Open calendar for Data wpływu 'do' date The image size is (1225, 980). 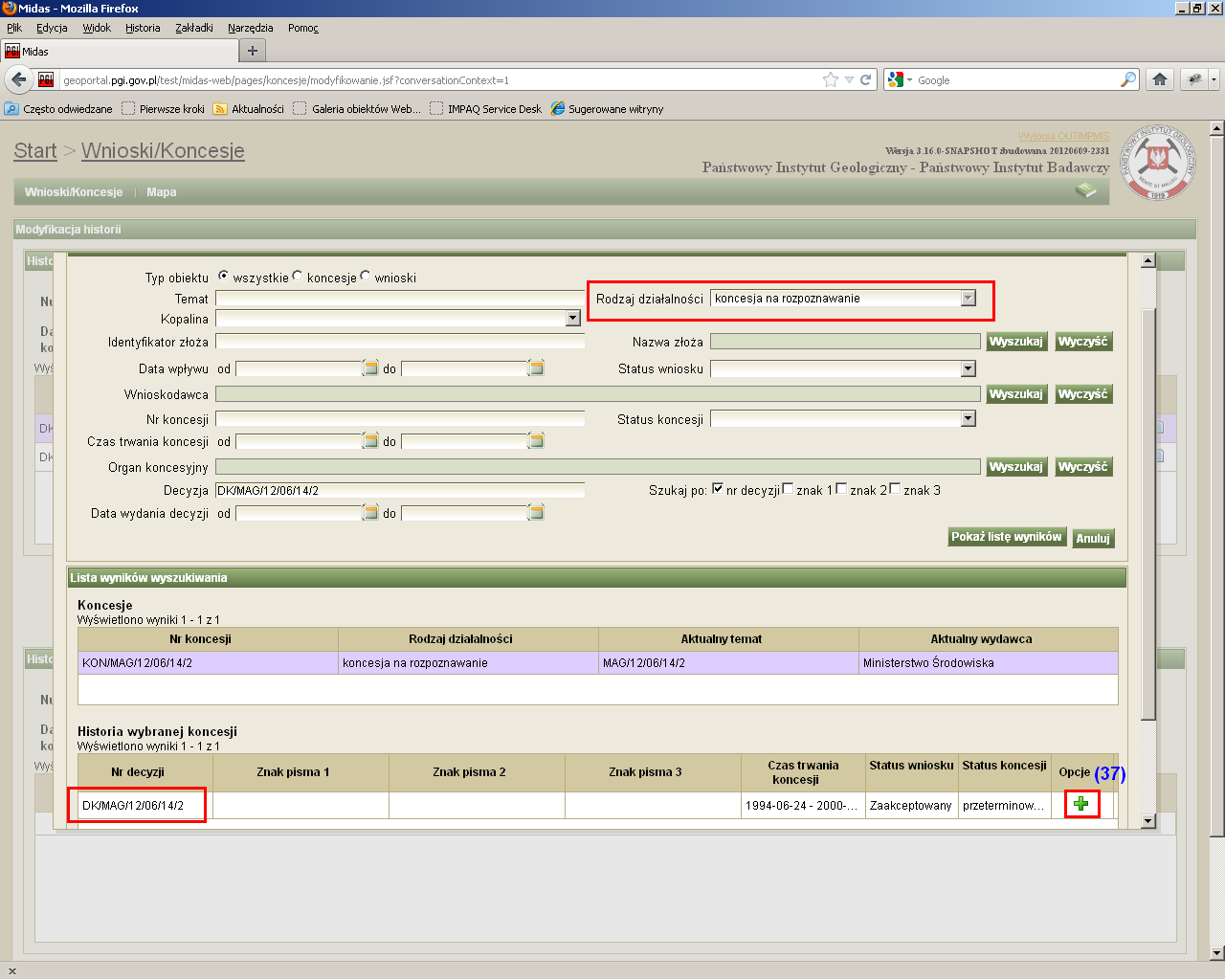pyautogui.click(x=536, y=368)
